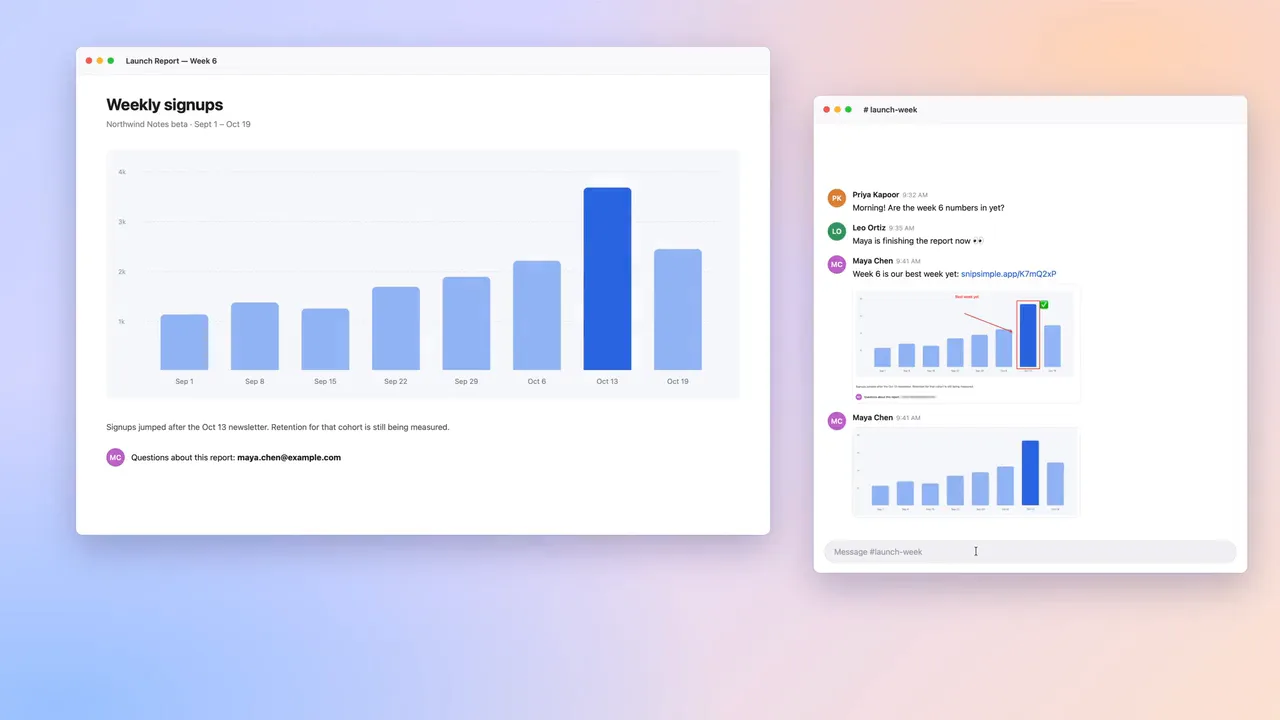Click the "Signups jumped after the Oct 13 newsletter" caption
This screenshot has height=720, width=1280.
click(x=278, y=427)
